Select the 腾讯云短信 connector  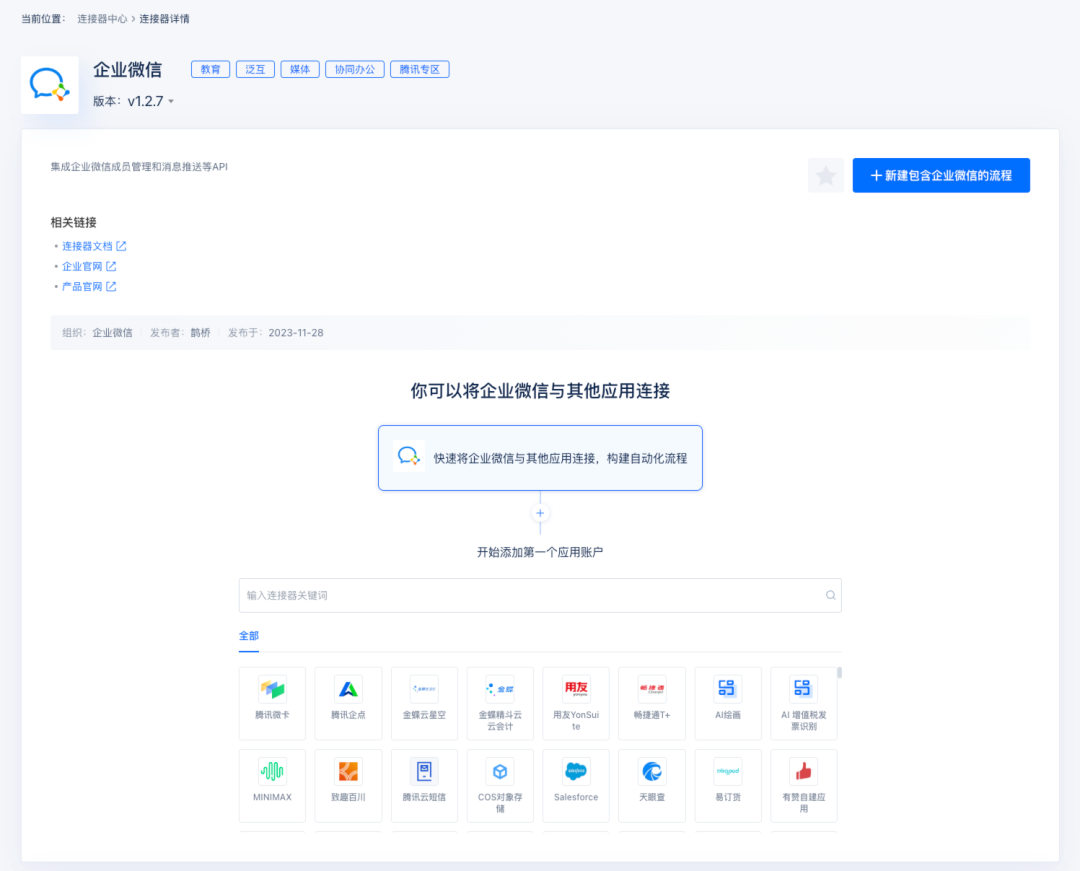(x=424, y=786)
